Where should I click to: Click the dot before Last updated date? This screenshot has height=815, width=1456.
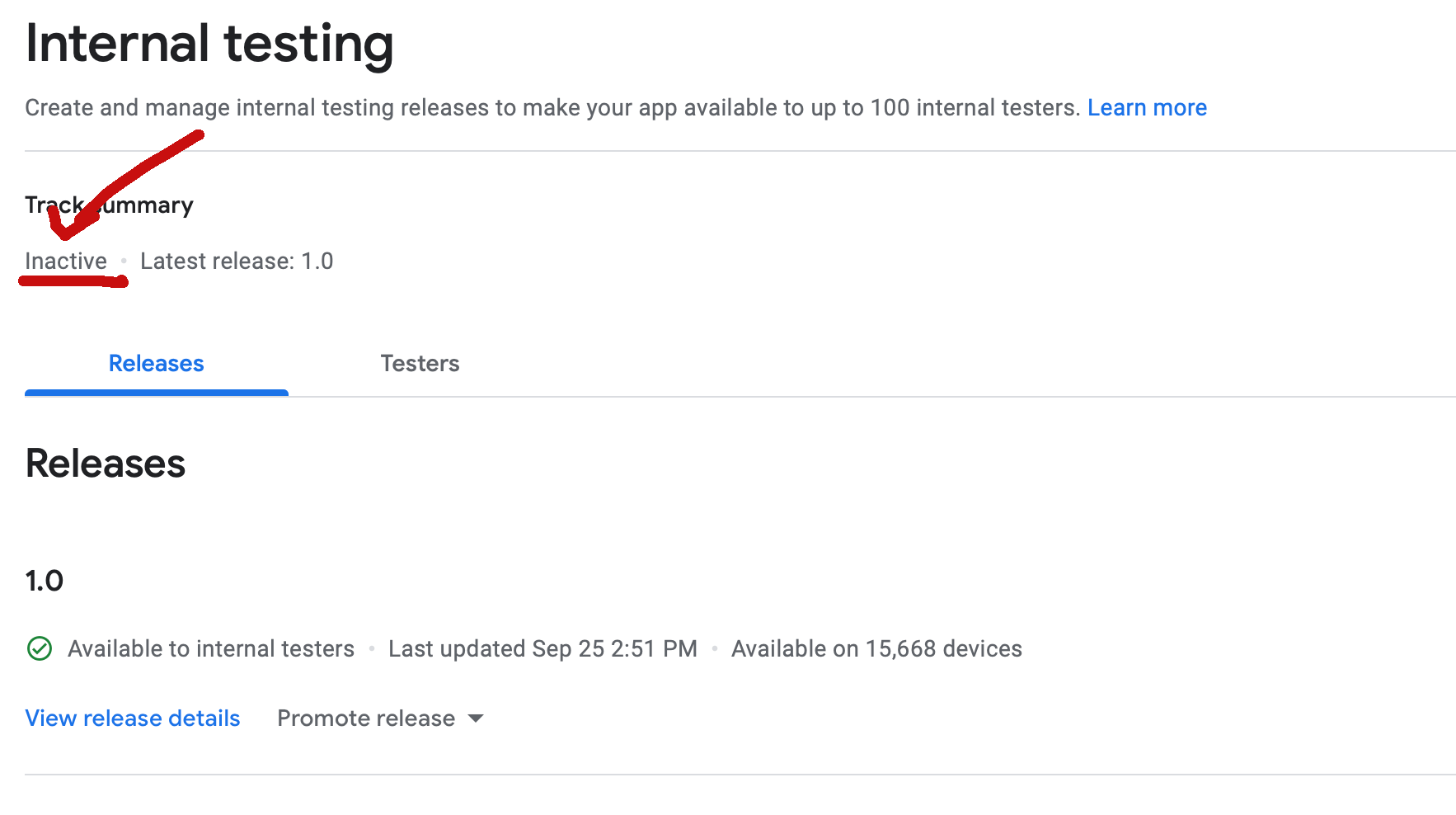pyautogui.click(x=372, y=648)
